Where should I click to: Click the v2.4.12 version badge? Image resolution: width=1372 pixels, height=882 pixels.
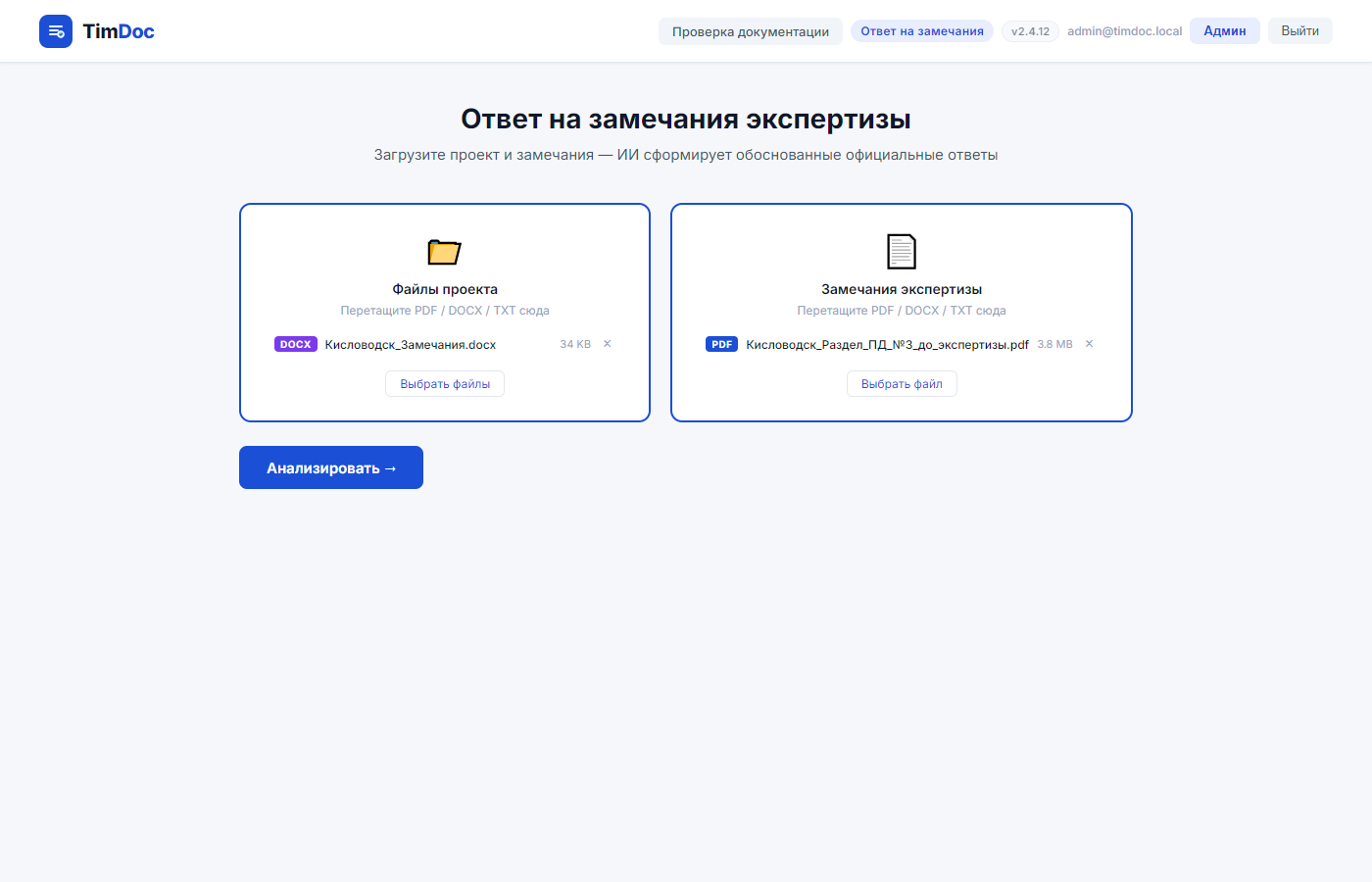[x=1030, y=30]
